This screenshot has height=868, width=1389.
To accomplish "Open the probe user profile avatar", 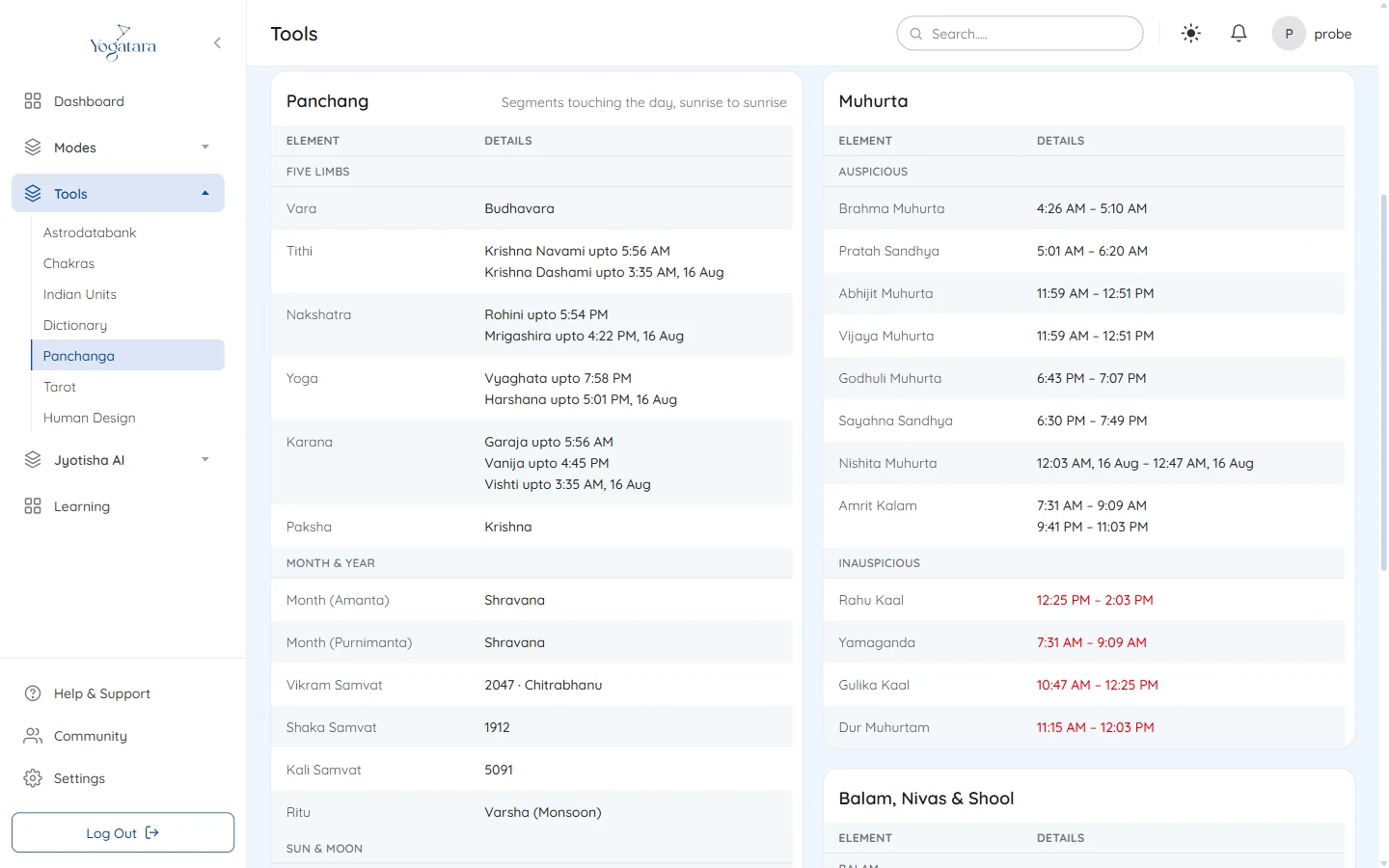I will point(1289,34).
